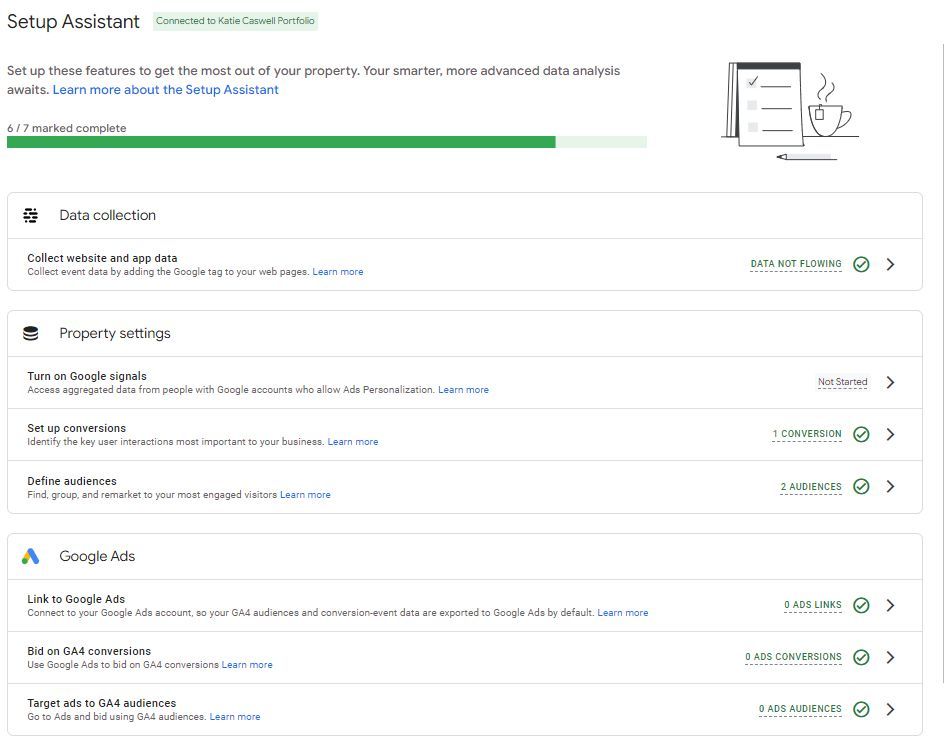The image size is (944, 742).
Task: Open Learn more link for Set up conversions
Action: coord(353,441)
